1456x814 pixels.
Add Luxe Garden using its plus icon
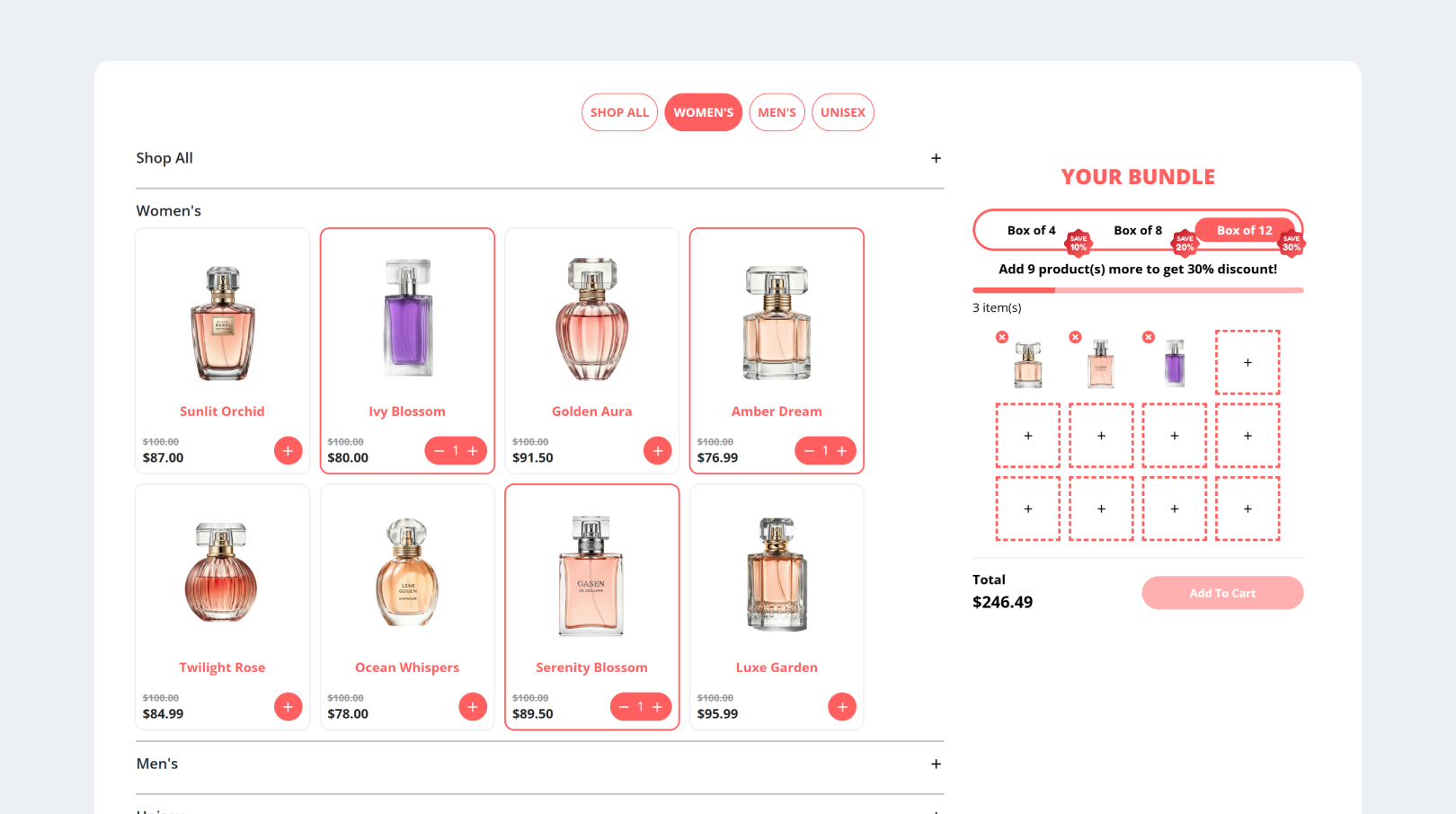point(842,707)
